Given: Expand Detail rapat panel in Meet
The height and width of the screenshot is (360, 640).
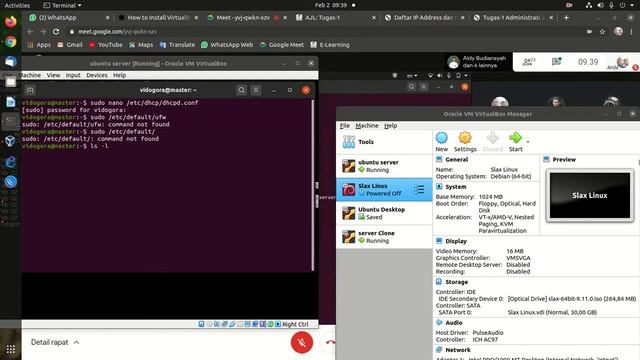Looking at the screenshot, I should 55,342.
